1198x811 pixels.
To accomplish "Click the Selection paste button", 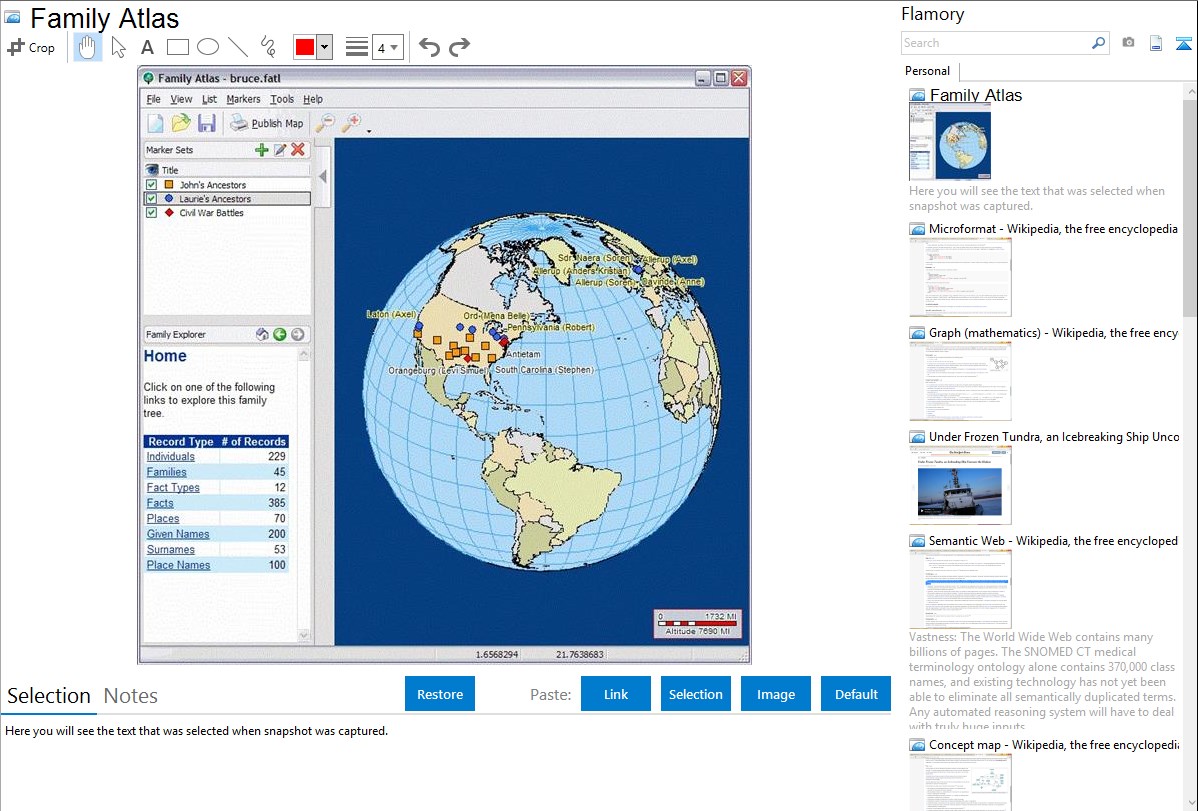I will pos(695,694).
